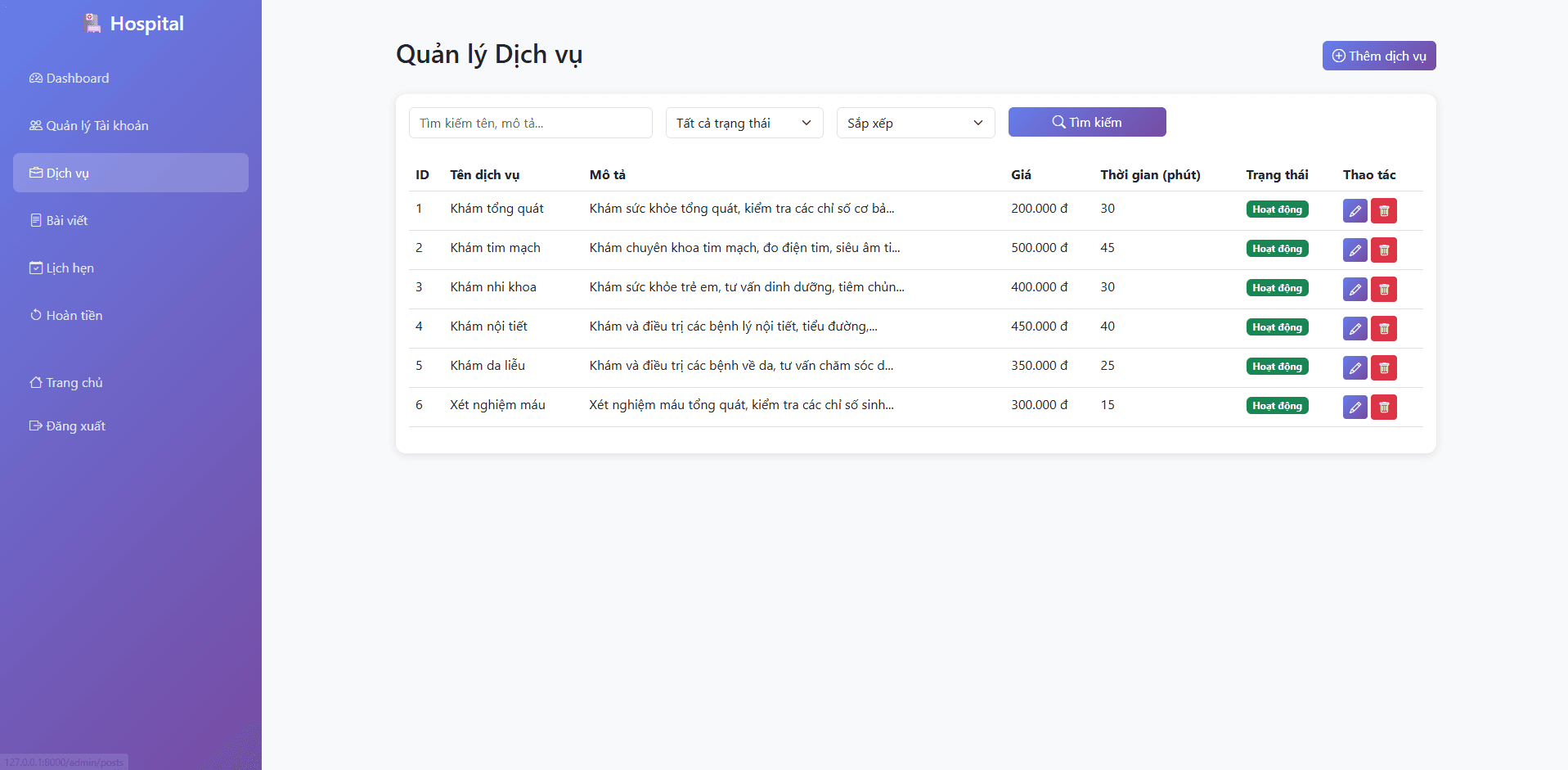Open Dashboard from the sidebar

tap(131, 79)
